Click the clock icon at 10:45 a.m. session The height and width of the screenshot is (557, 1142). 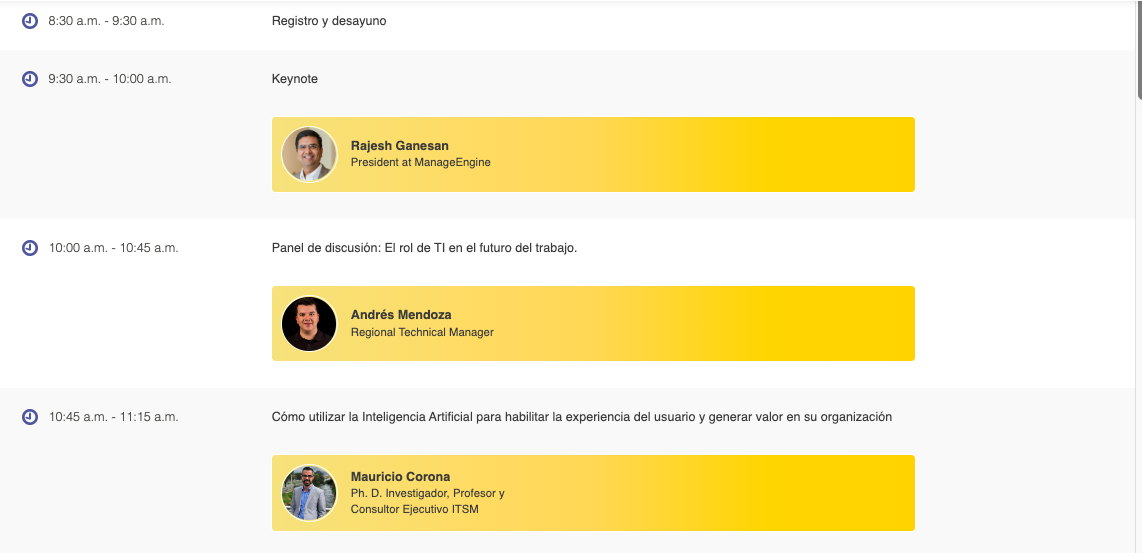click(30, 417)
